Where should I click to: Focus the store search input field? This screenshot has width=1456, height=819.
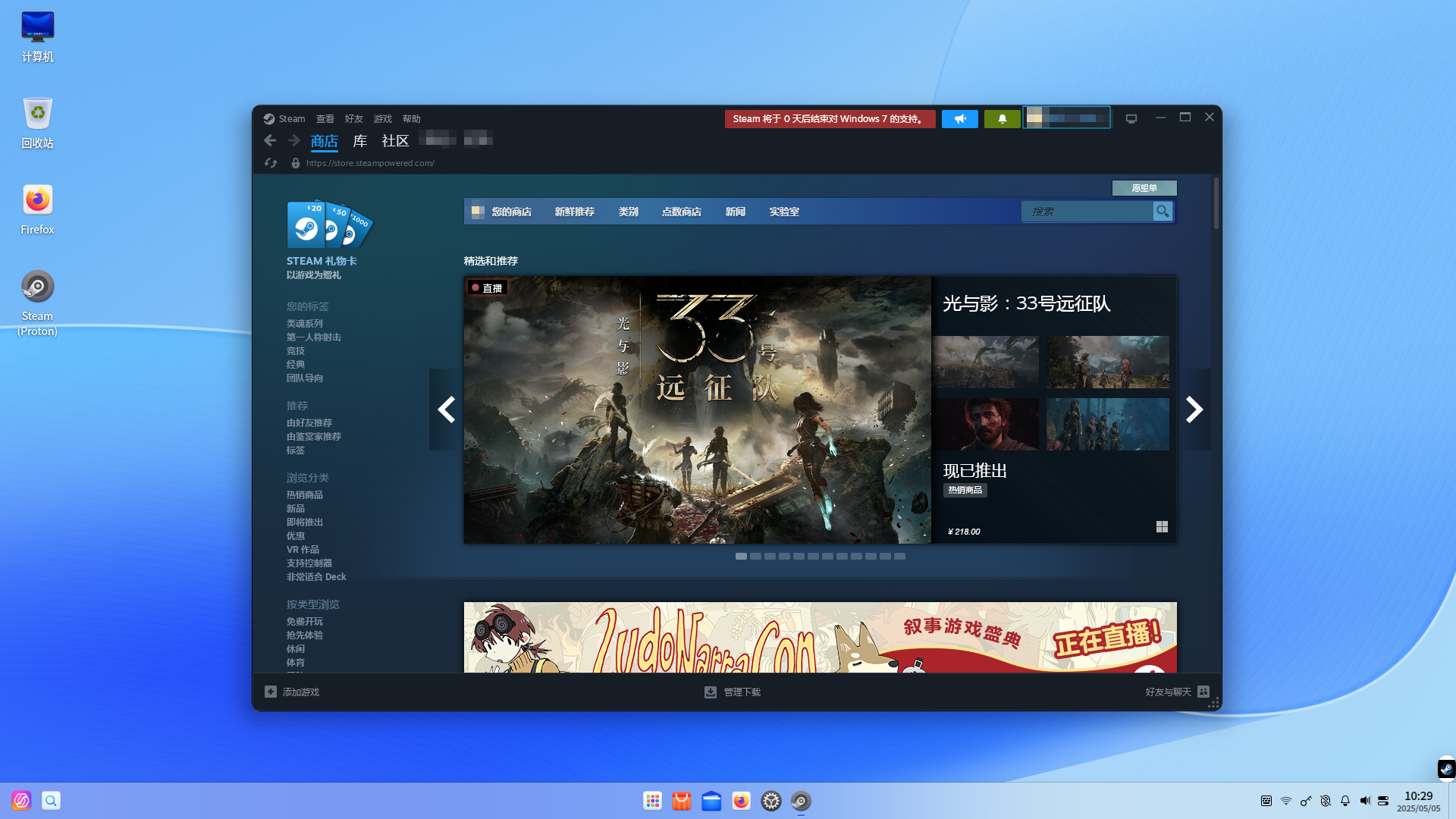click(x=1087, y=212)
